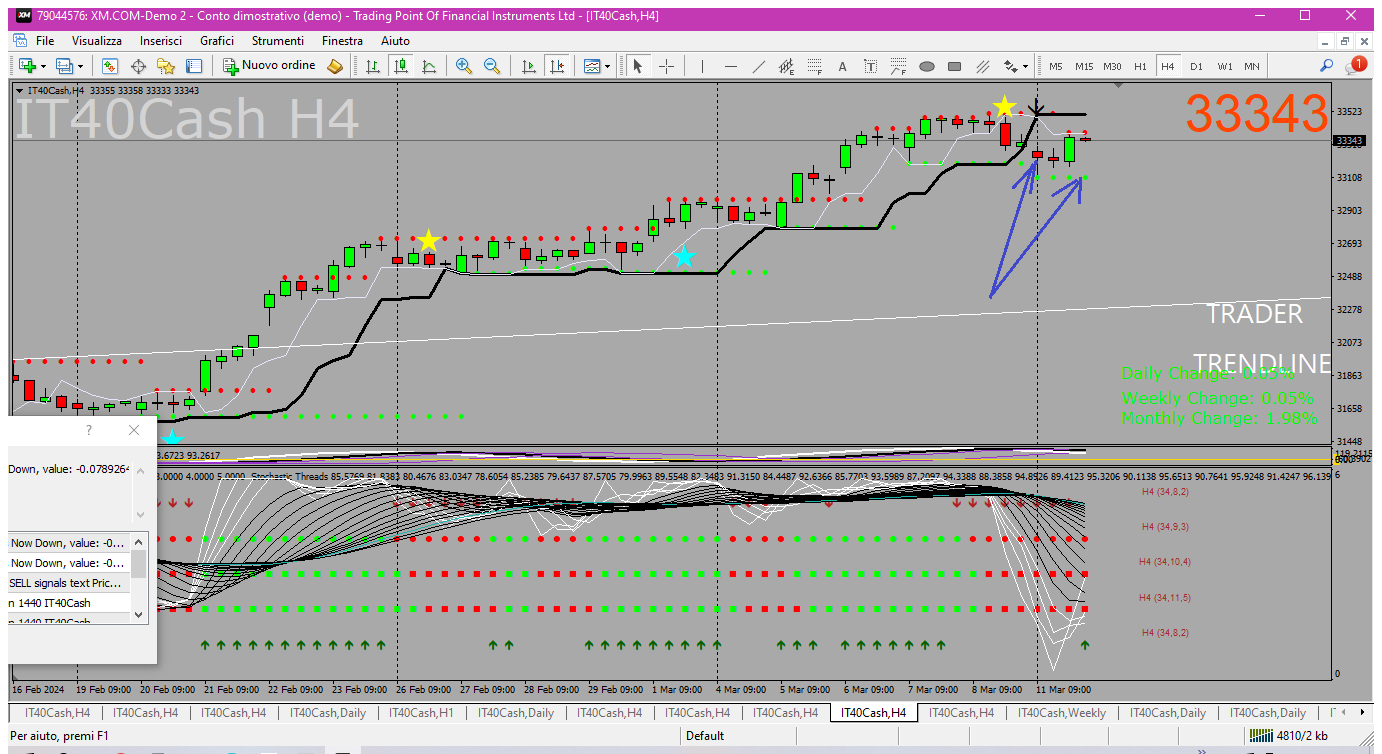Open the Grafici menu
The width and height of the screenshot is (1382, 754).
point(217,41)
